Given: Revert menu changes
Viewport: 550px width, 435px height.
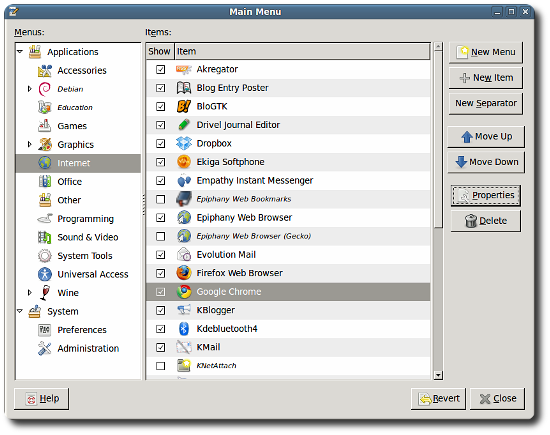Looking at the screenshot, I should pyautogui.click(x=438, y=399).
